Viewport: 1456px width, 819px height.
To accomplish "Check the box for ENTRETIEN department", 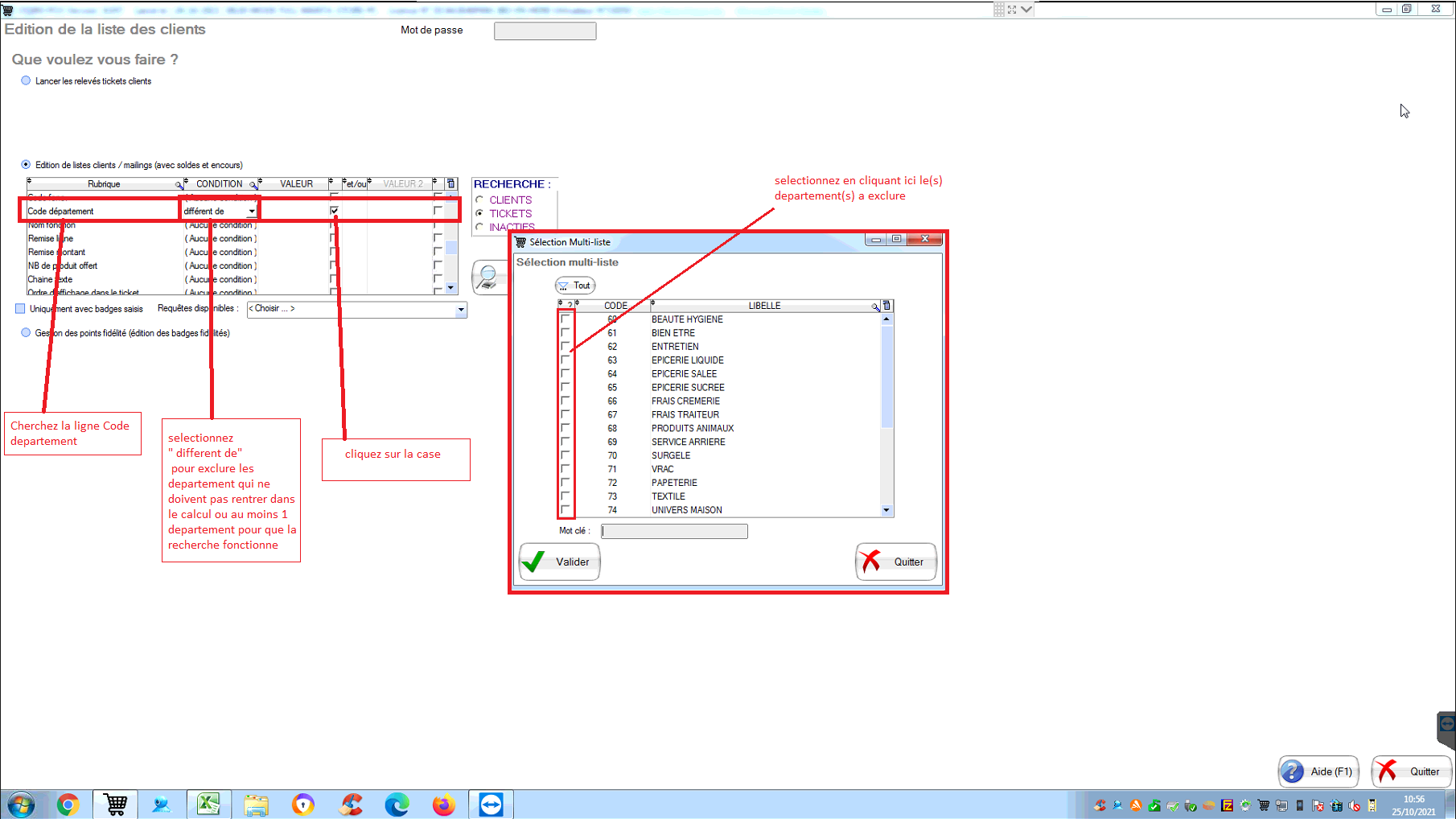I will click(x=566, y=347).
